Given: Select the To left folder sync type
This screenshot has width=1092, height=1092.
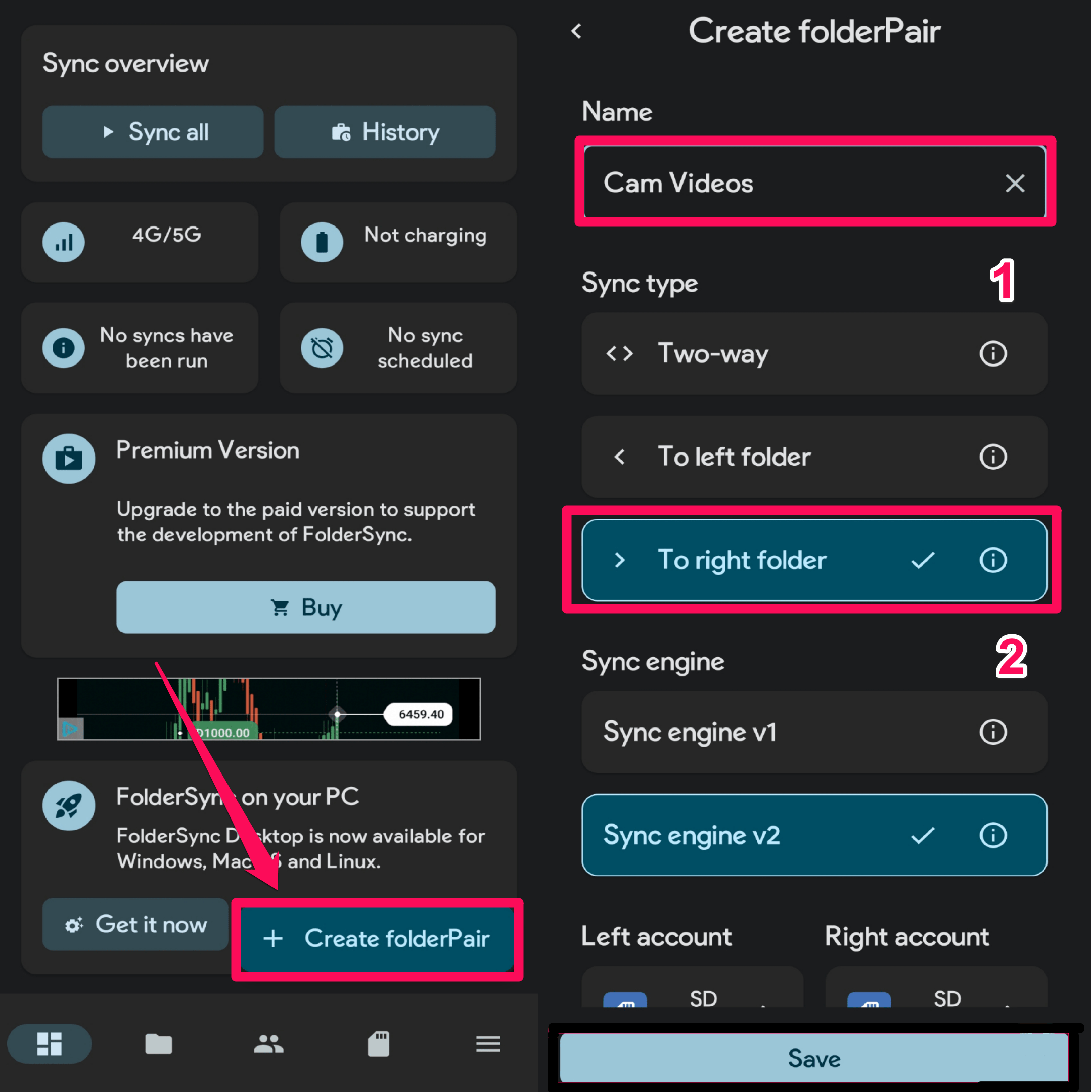Looking at the screenshot, I should pyautogui.click(x=814, y=457).
